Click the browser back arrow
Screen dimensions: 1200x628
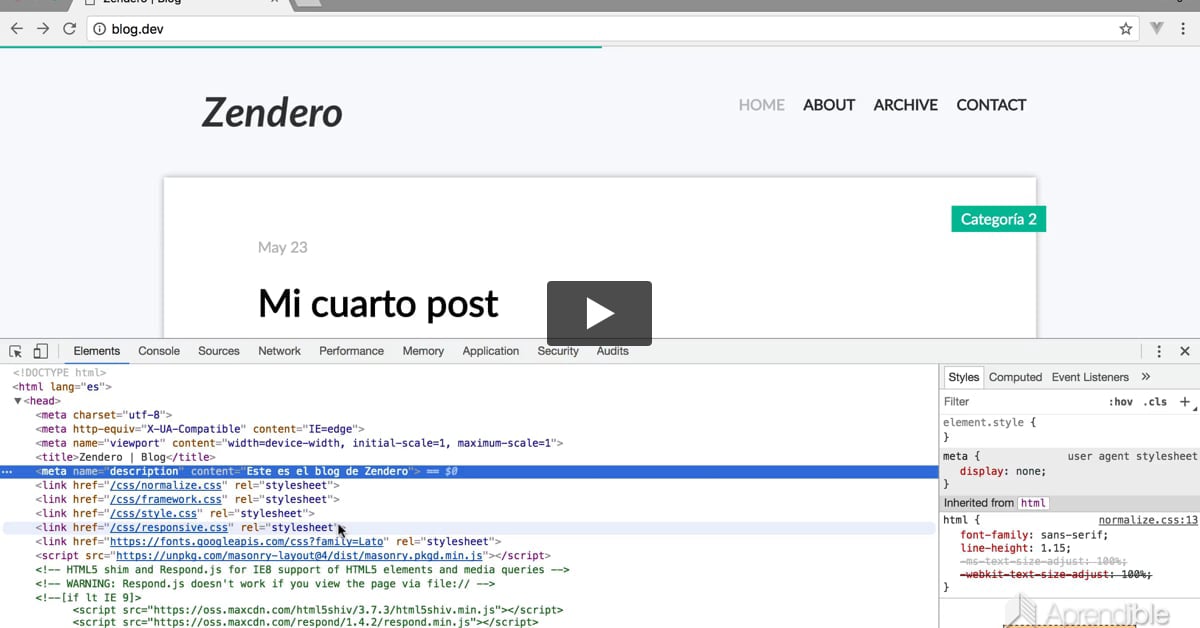click(17, 29)
